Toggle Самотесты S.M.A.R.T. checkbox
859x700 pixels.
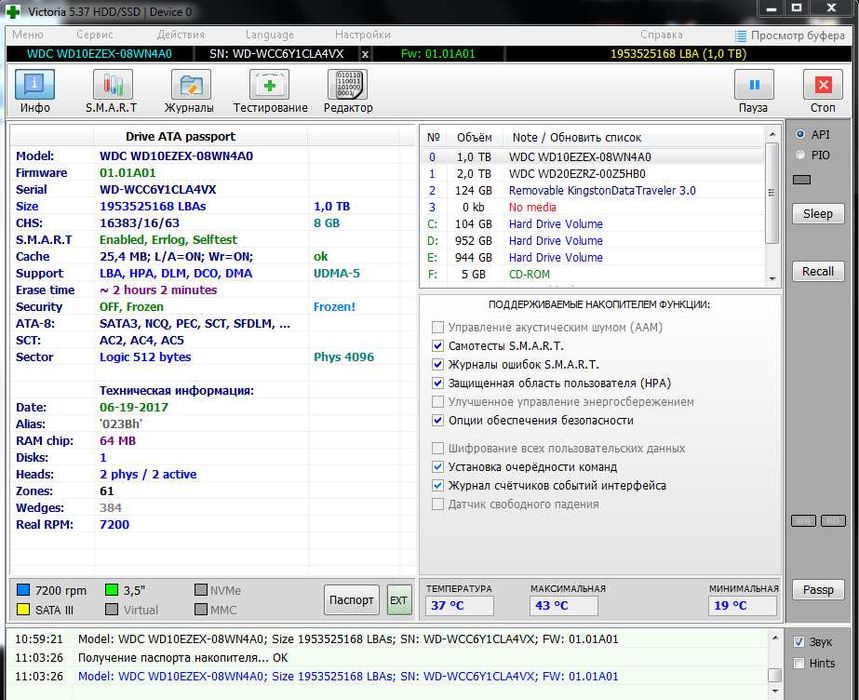[437, 346]
